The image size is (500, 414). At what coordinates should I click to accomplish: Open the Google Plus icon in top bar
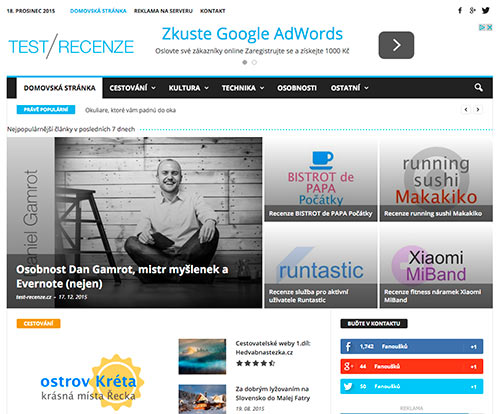[472, 10]
